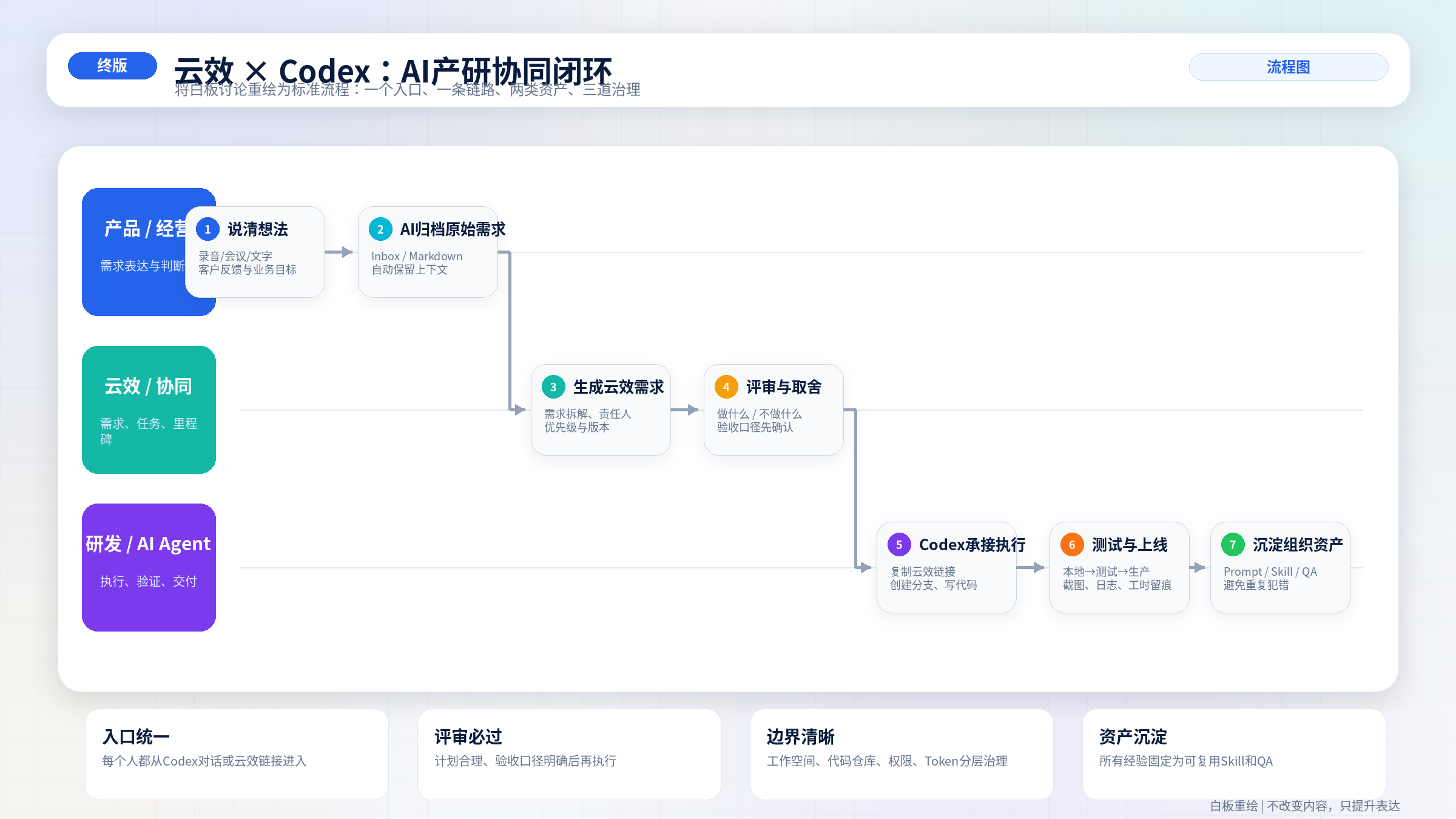Click the text 每个人都从Codex对话或云效链接进入

[204, 761]
